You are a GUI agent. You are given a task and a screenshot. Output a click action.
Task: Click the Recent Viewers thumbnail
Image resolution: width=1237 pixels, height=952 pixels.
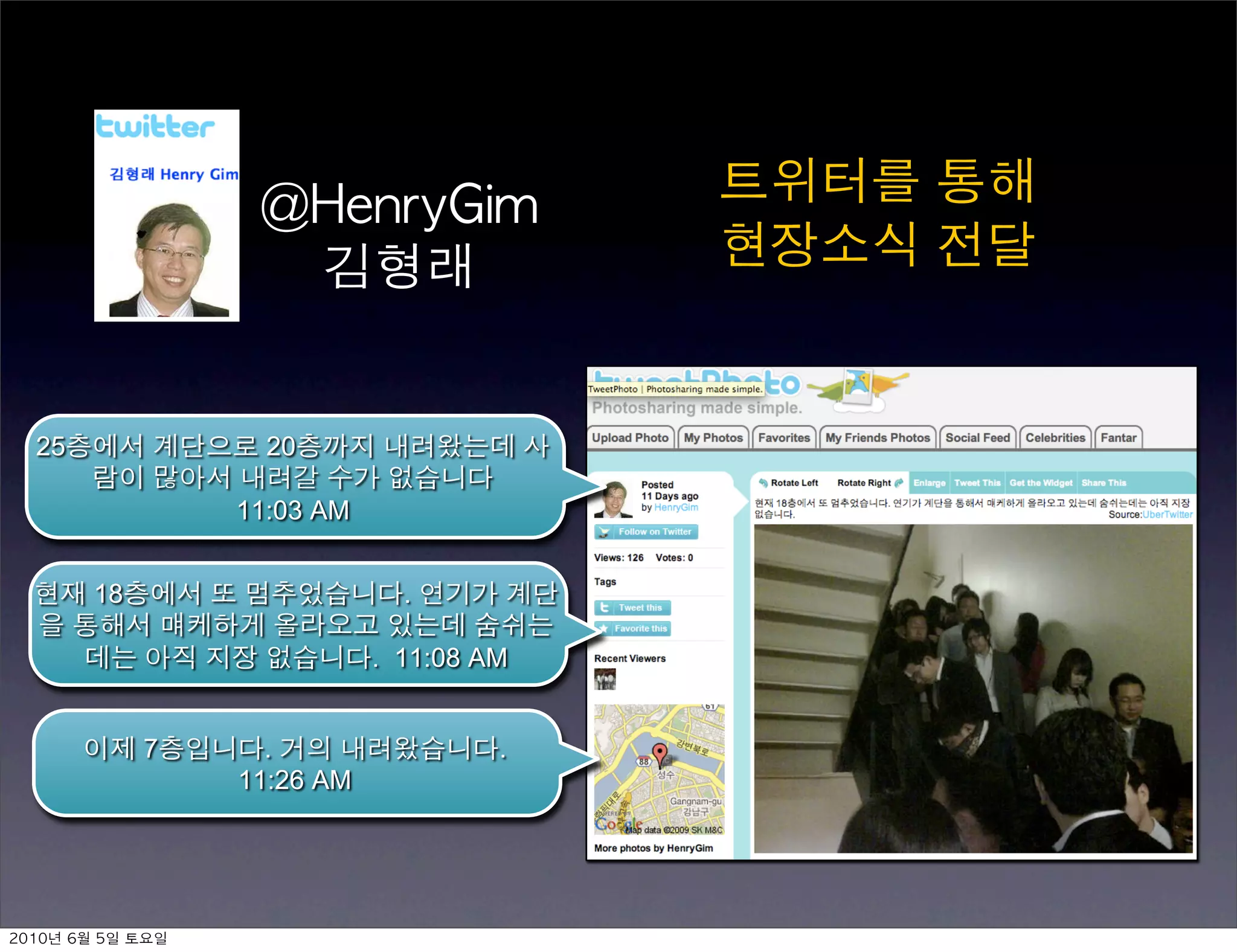coord(605,680)
